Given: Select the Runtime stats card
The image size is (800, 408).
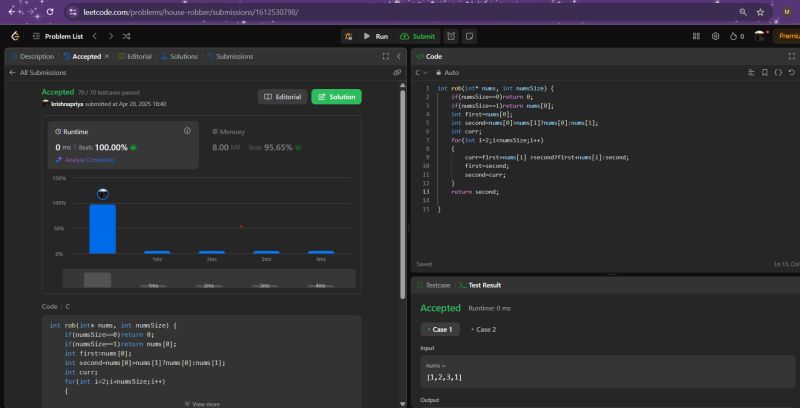Looking at the screenshot, I should (x=123, y=145).
